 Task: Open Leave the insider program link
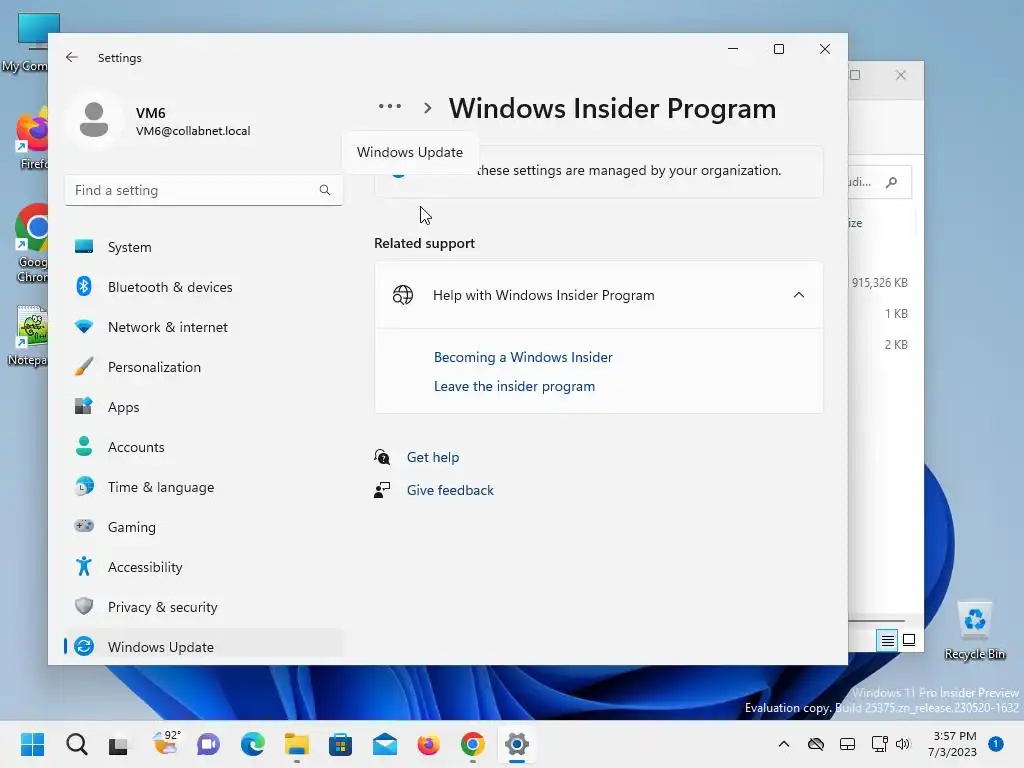point(514,386)
